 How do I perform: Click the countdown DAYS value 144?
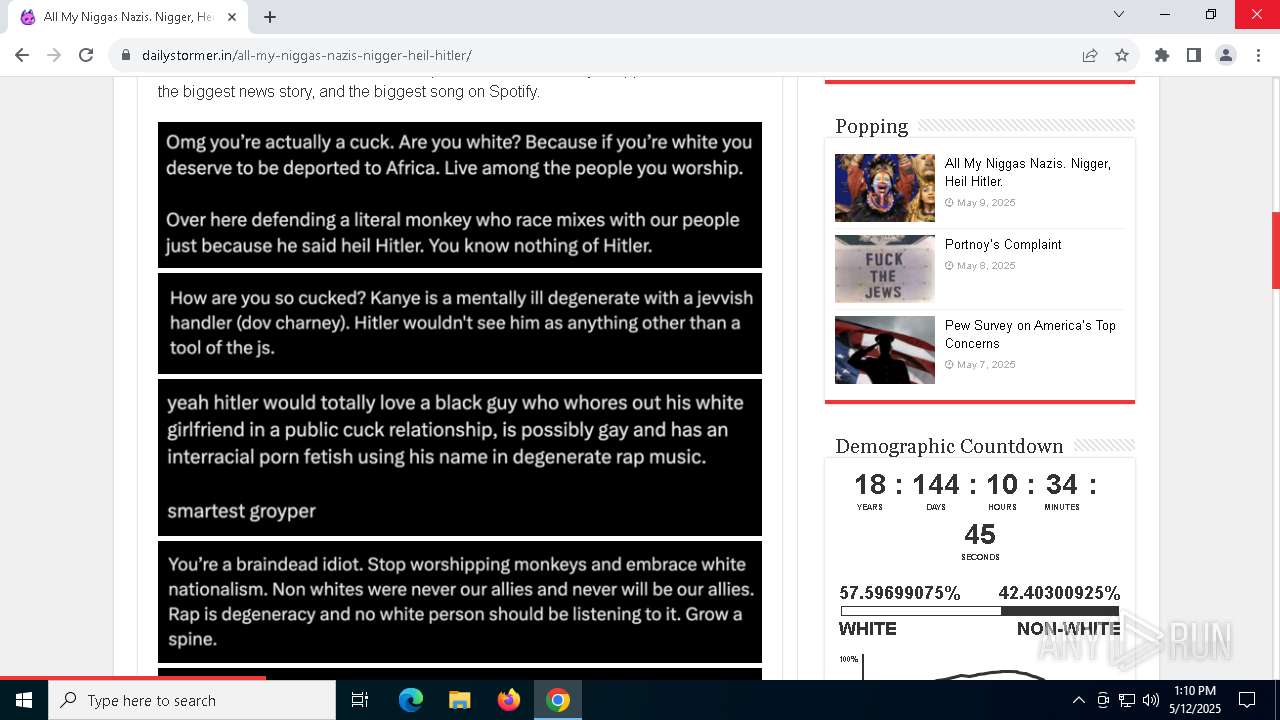pyautogui.click(x=936, y=485)
